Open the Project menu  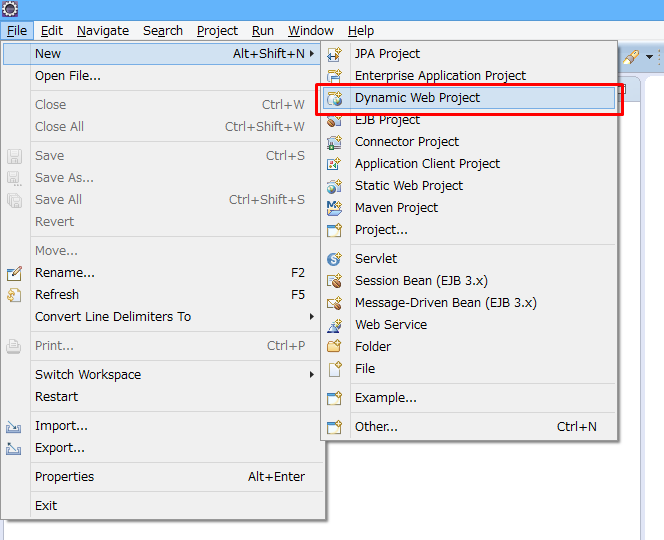(x=217, y=31)
